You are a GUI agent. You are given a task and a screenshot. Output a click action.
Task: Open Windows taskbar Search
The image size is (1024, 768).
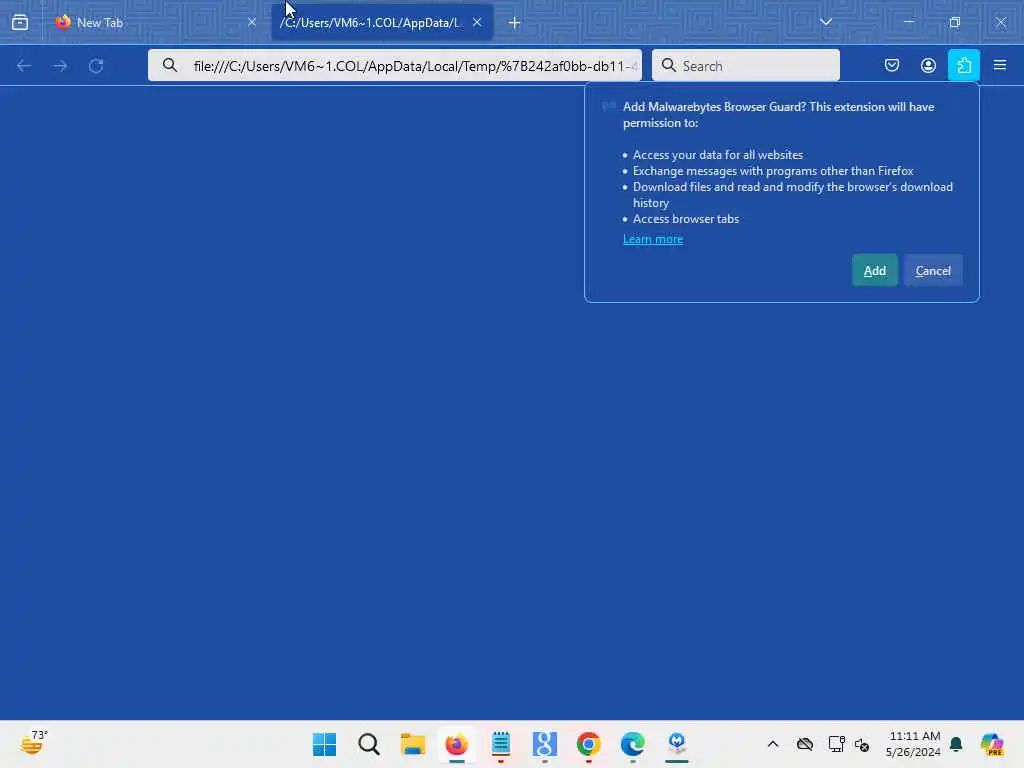(368, 744)
